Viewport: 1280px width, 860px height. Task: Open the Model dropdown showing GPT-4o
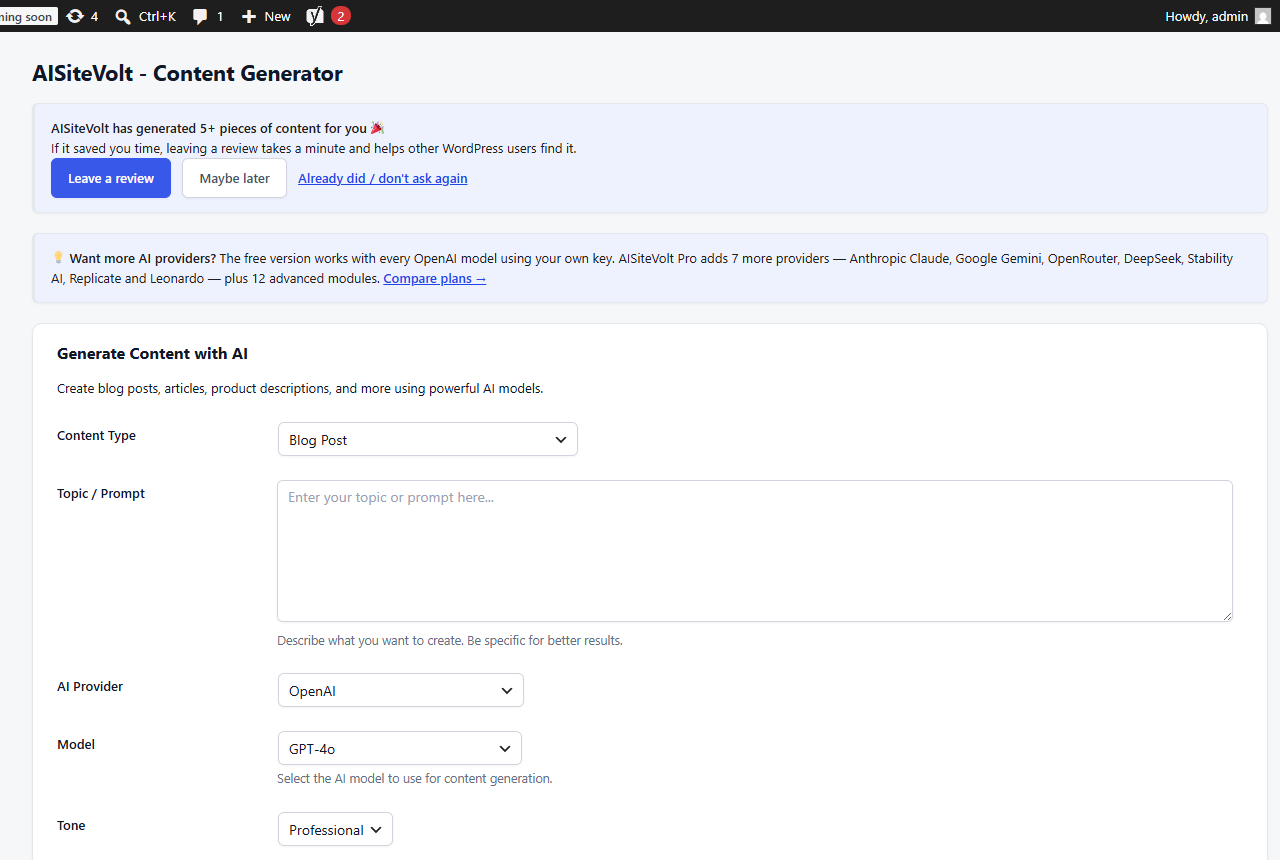pyautogui.click(x=400, y=748)
